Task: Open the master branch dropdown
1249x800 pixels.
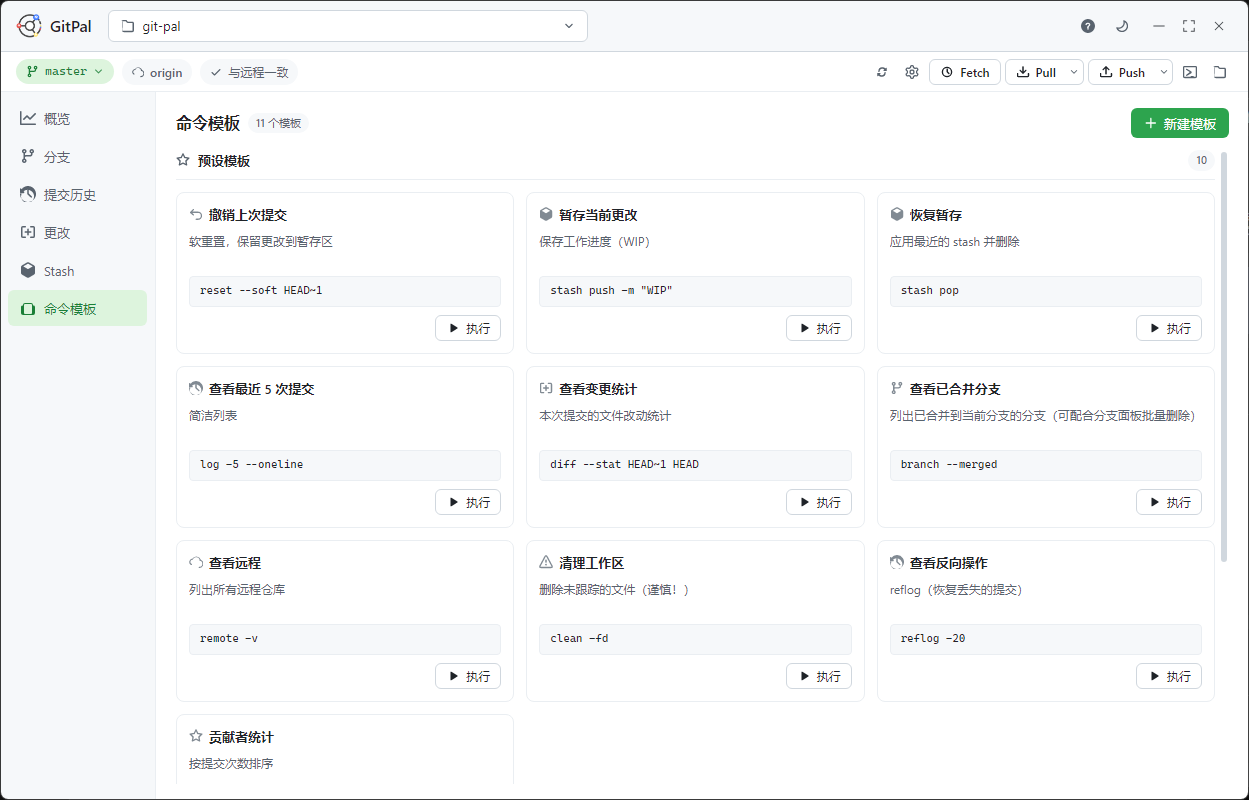Action: click(x=65, y=72)
